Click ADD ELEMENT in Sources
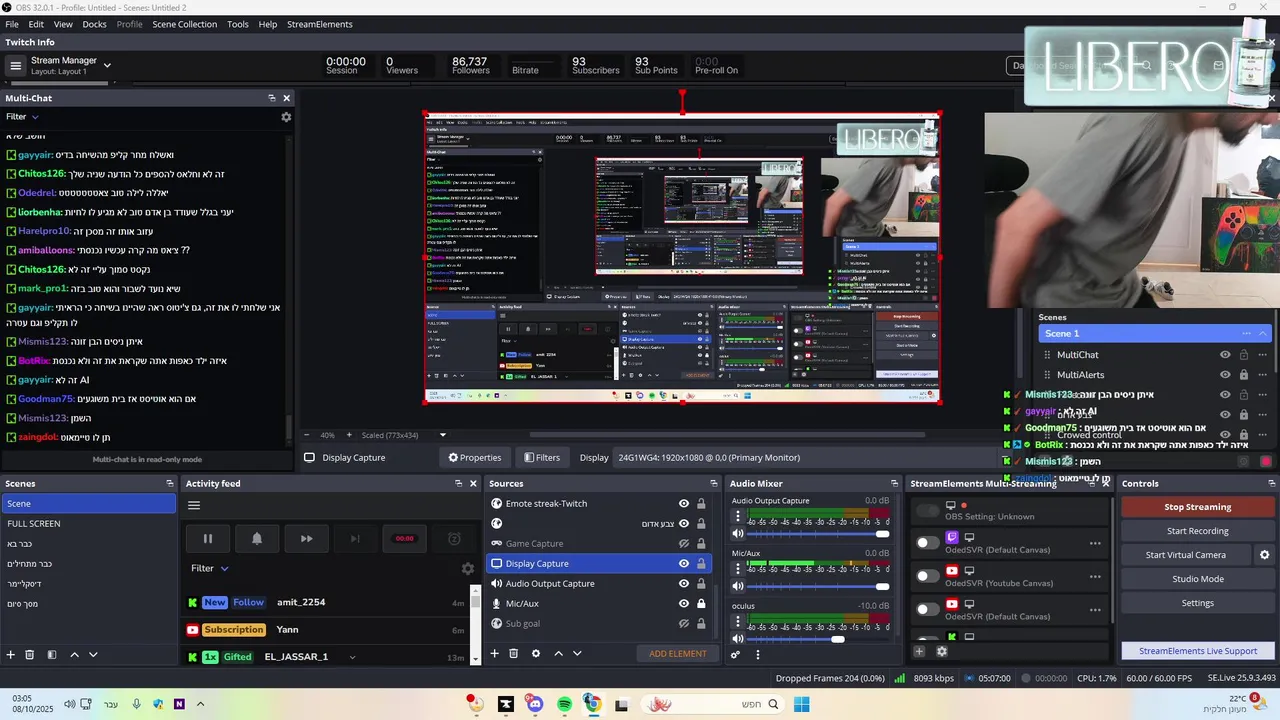The image size is (1280, 720). pos(677,654)
